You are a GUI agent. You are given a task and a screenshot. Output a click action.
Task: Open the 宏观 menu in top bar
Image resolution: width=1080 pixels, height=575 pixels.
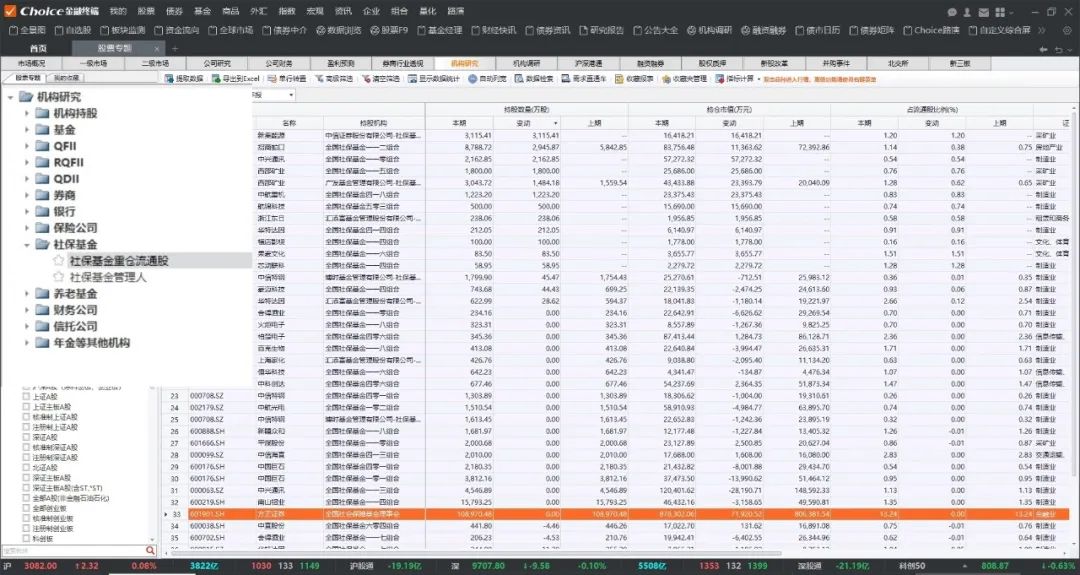[x=315, y=11]
